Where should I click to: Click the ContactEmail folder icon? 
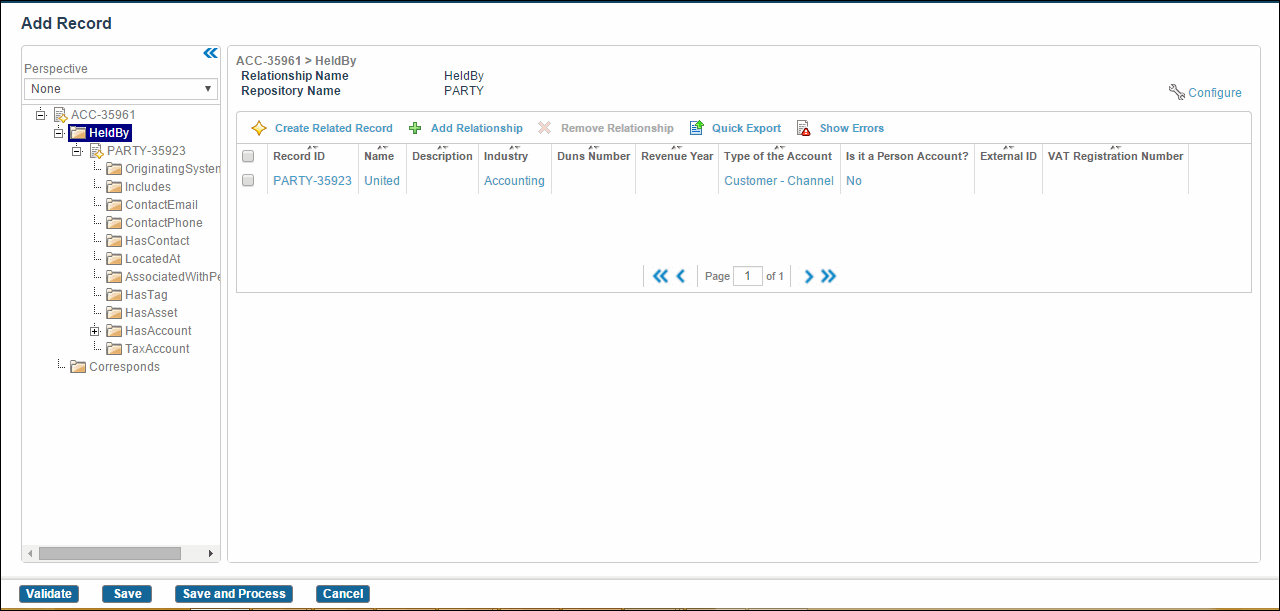[x=114, y=205]
